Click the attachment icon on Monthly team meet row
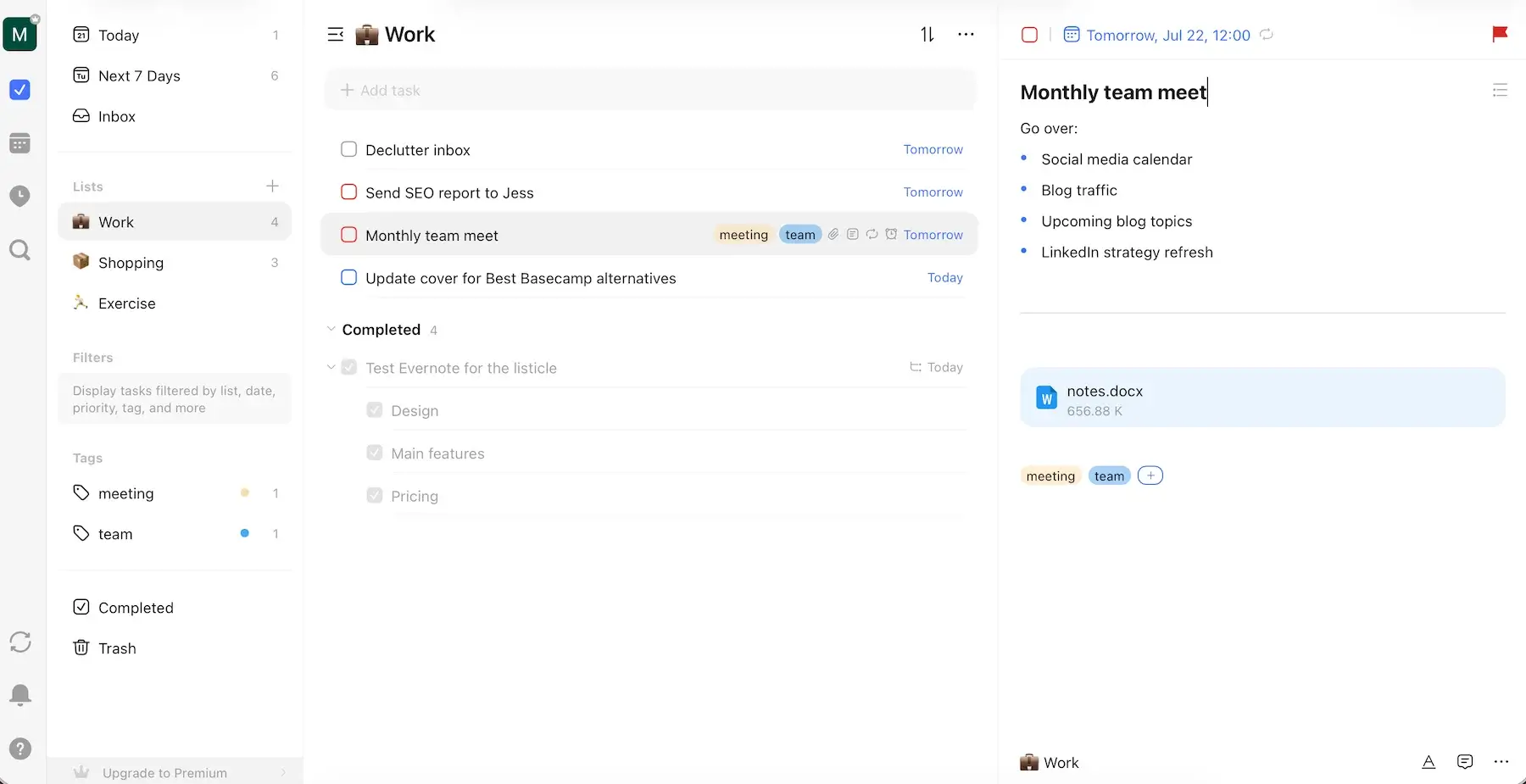This screenshot has height=784, width=1526. pos(833,234)
